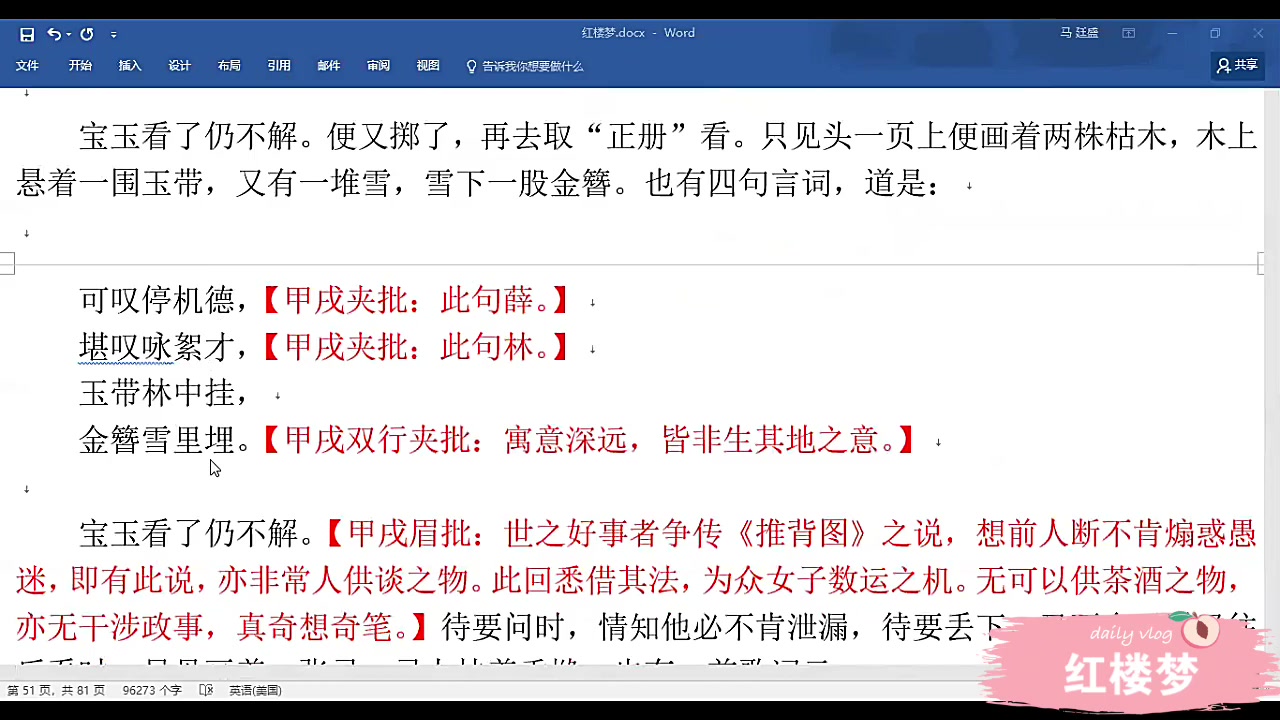The width and height of the screenshot is (1280, 720).
Task: Switch to the 视图 ribbon tab
Action: 428,66
